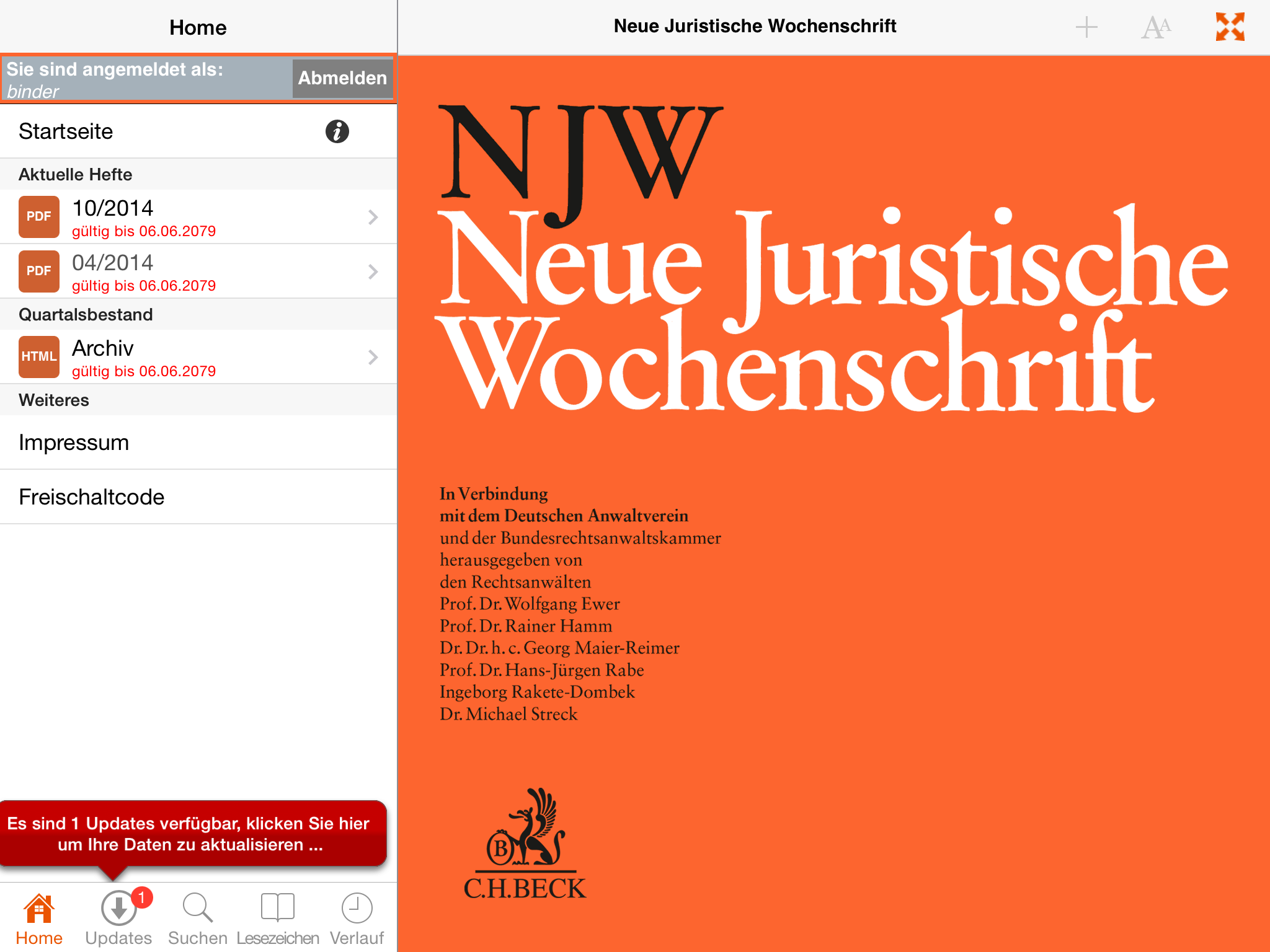Click the Neue Juristische Wochenschrift header title
1270x952 pixels.
[x=755, y=26]
